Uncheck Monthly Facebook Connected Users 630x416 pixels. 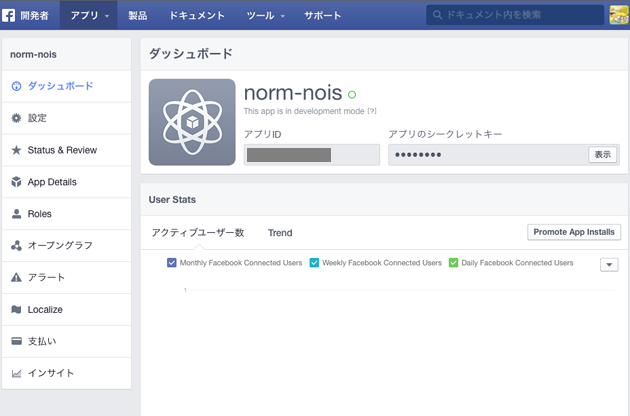(172, 263)
